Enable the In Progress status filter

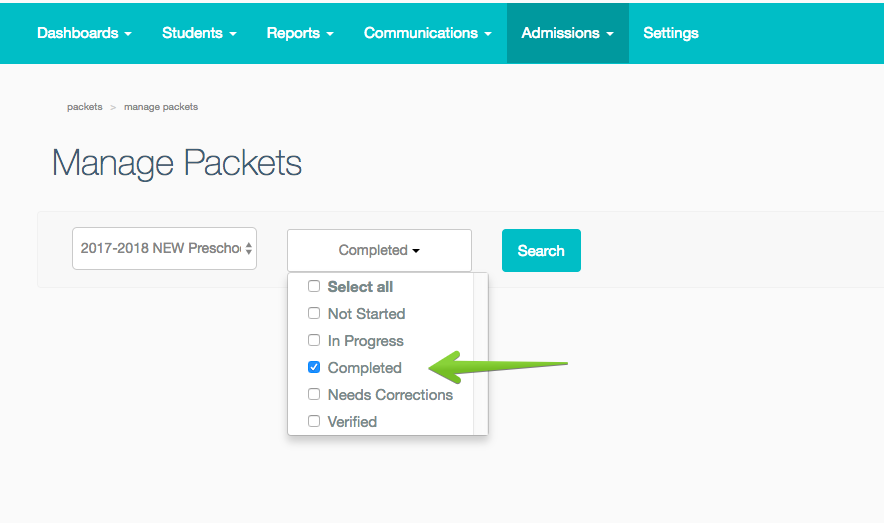pyautogui.click(x=314, y=340)
